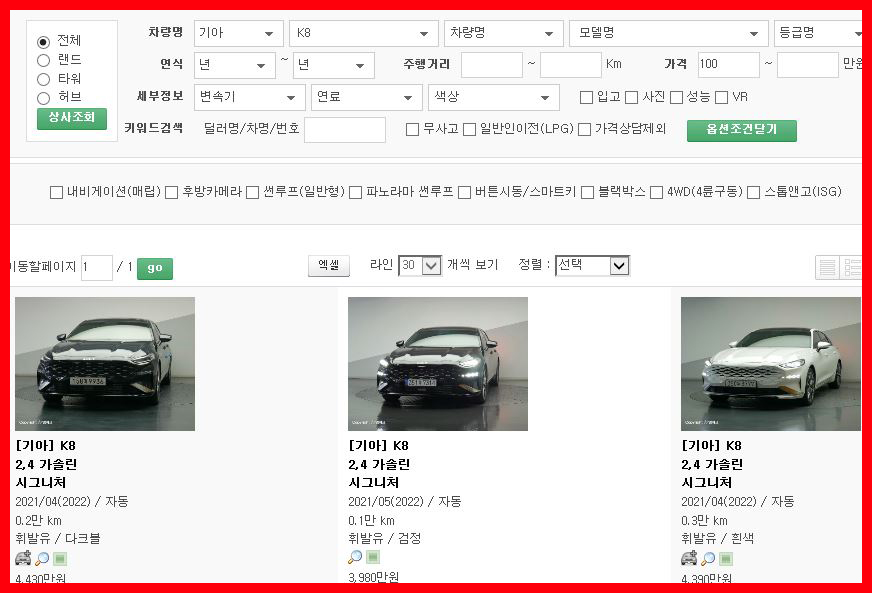872x593 pixels.
Task: Enable the 무사고 filter checkbox
Action: pyautogui.click(x=412, y=130)
